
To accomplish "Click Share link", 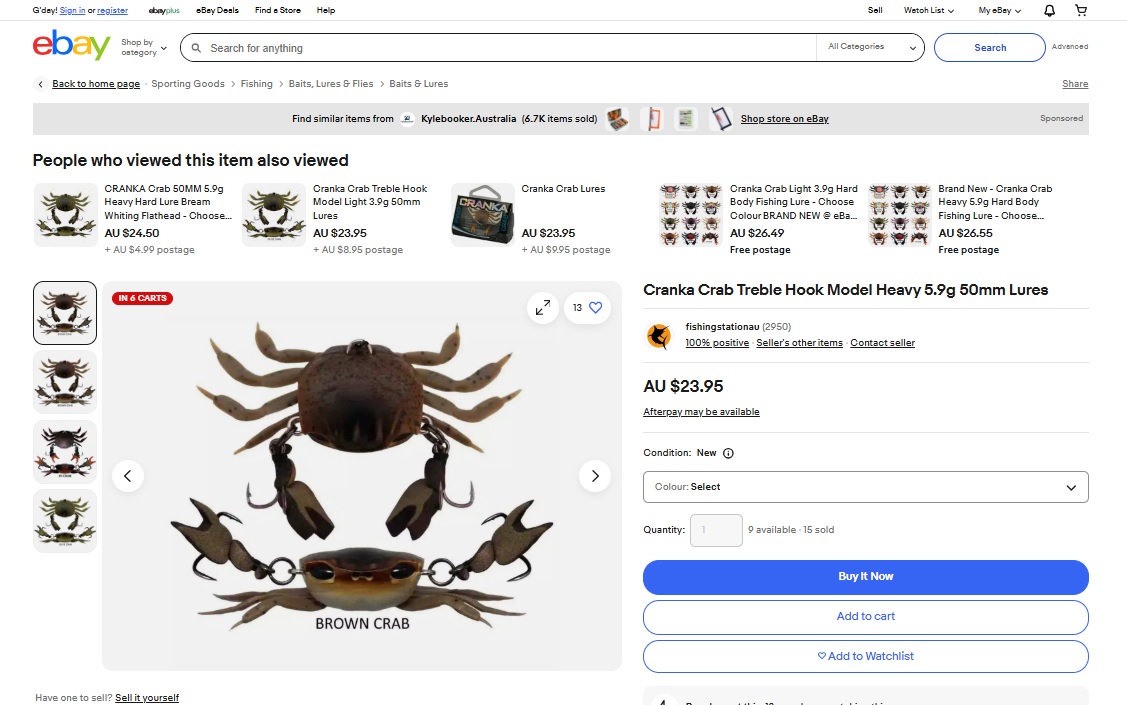I will pyautogui.click(x=1075, y=84).
